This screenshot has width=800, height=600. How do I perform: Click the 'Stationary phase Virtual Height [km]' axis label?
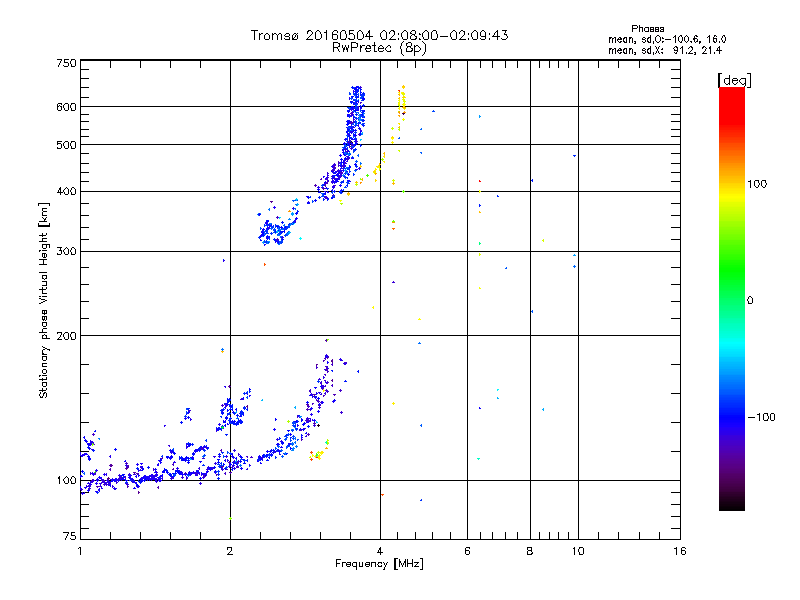pyautogui.click(x=43, y=301)
